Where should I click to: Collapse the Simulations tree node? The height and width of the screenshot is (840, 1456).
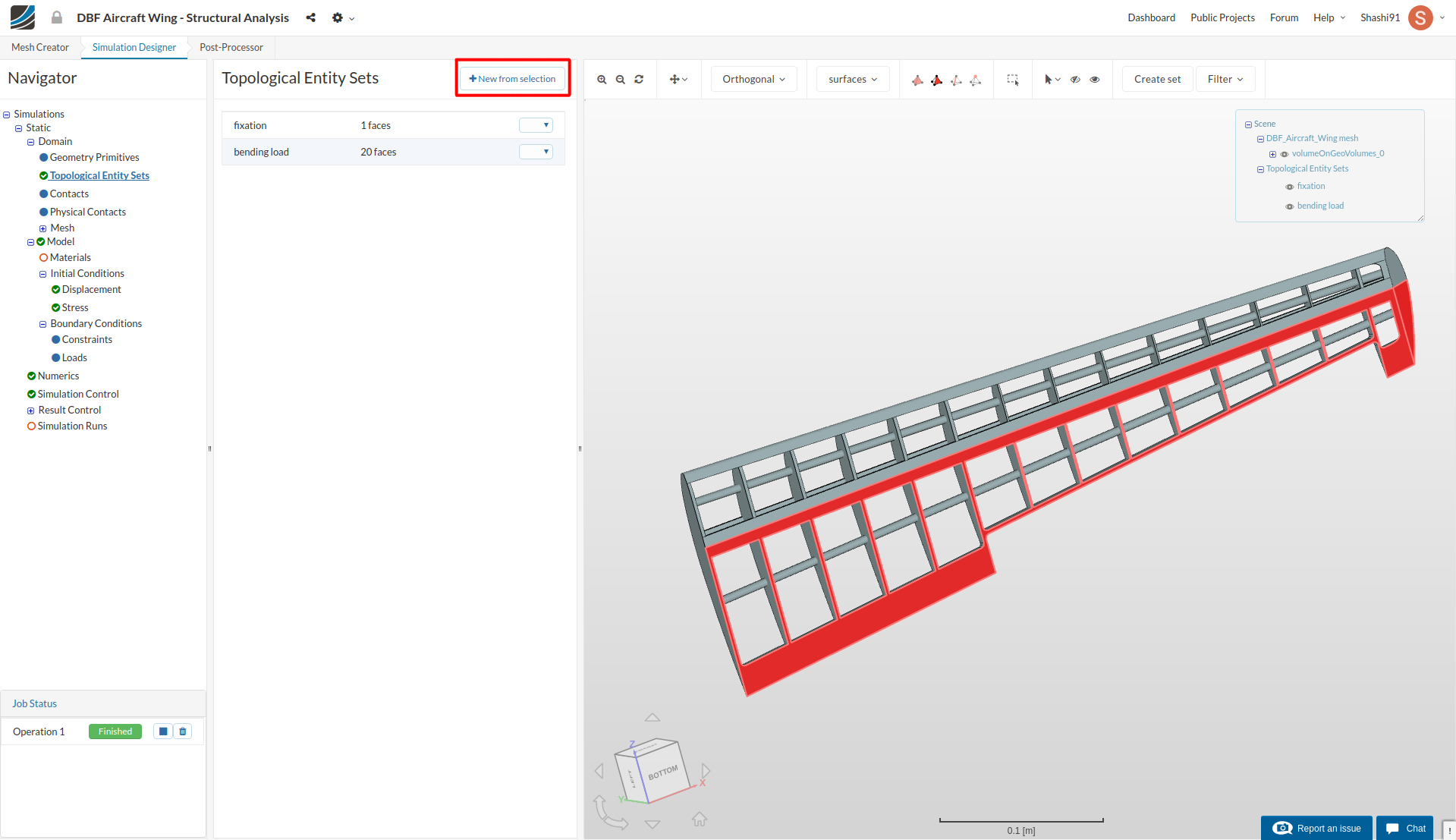click(7, 115)
